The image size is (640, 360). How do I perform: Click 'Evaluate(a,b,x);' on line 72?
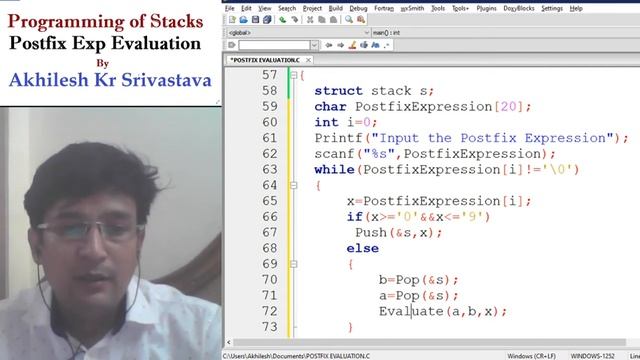[x=443, y=311]
